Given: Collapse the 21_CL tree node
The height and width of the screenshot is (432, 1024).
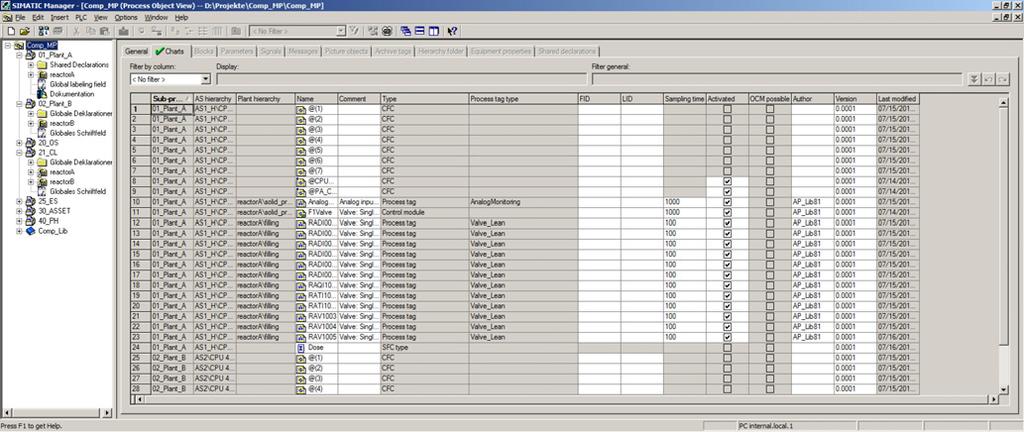Looking at the screenshot, I should point(19,153).
